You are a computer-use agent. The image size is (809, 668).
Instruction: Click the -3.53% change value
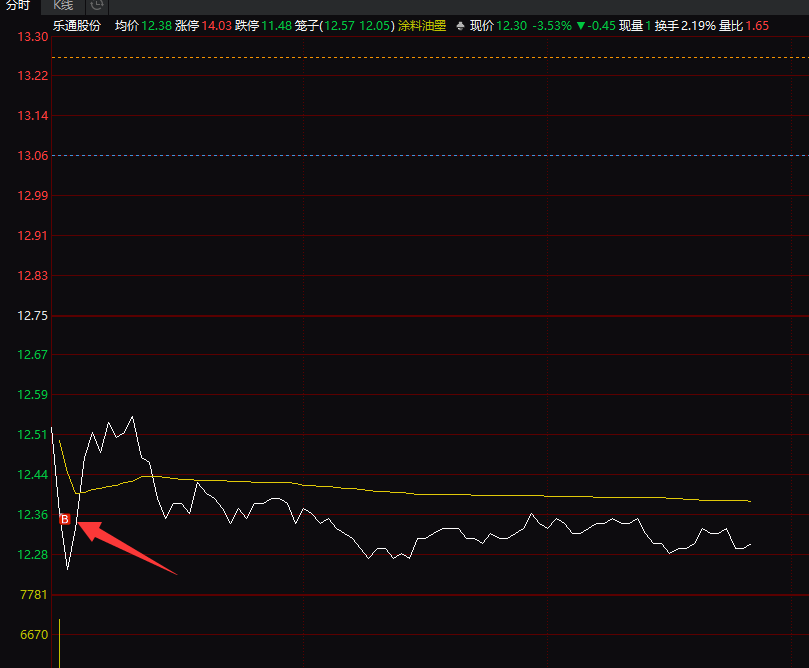coord(552,26)
